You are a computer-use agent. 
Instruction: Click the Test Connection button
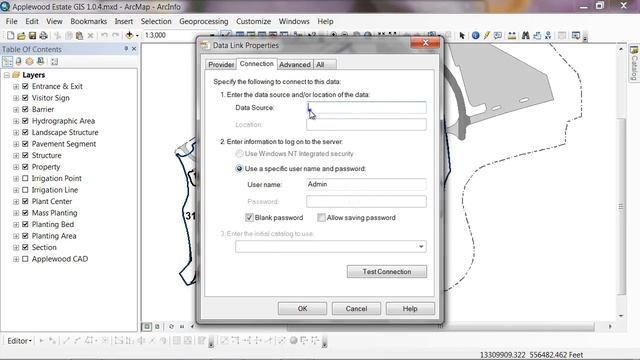(x=387, y=271)
